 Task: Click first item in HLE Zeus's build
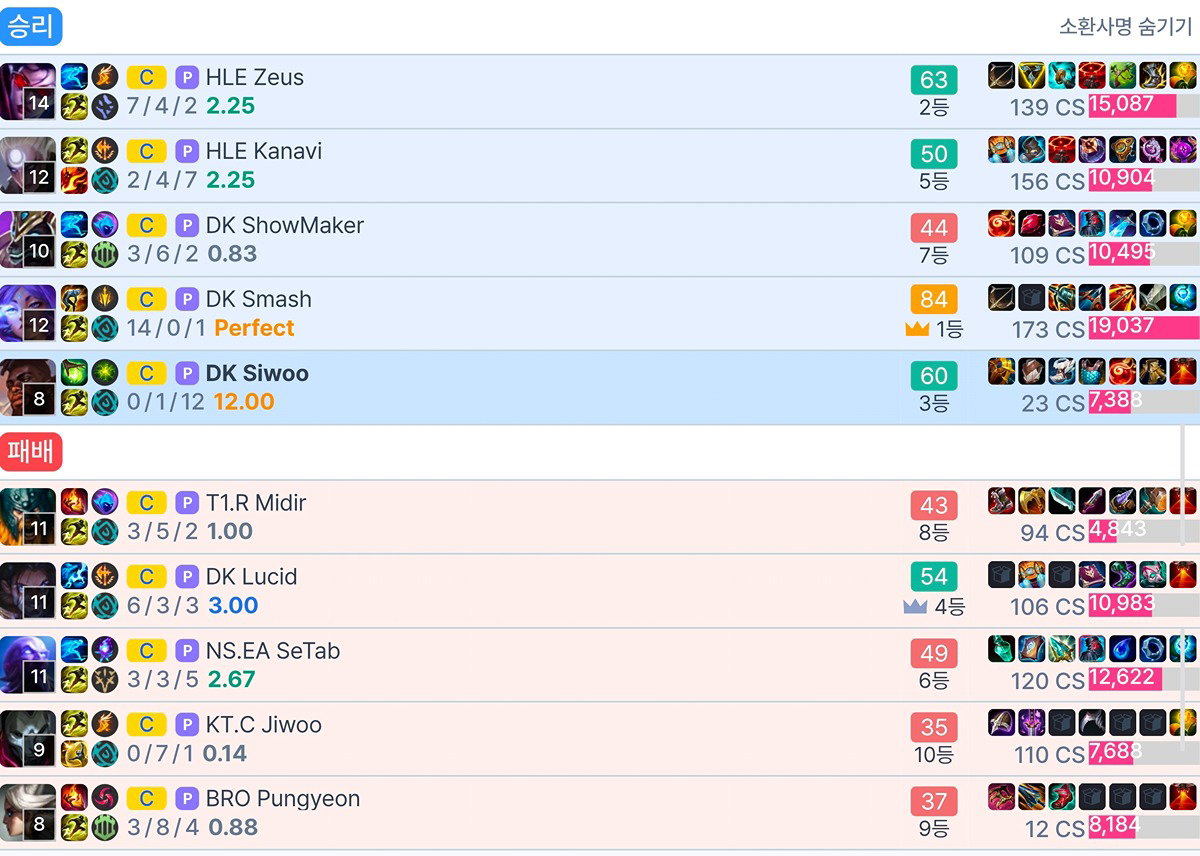[1002, 76]
